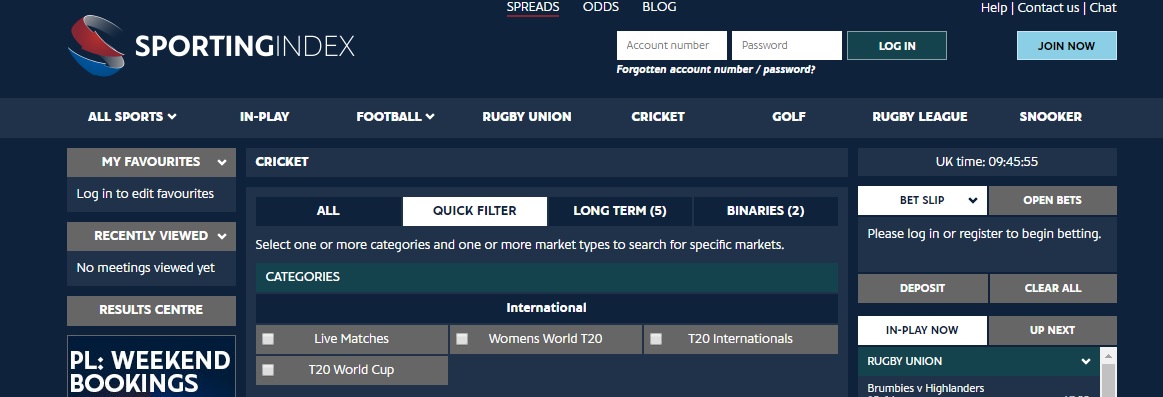This screenshot has width=1163, height=397.
Task: Open forgotten account number / password link
Action: click(x=716, y=70)
